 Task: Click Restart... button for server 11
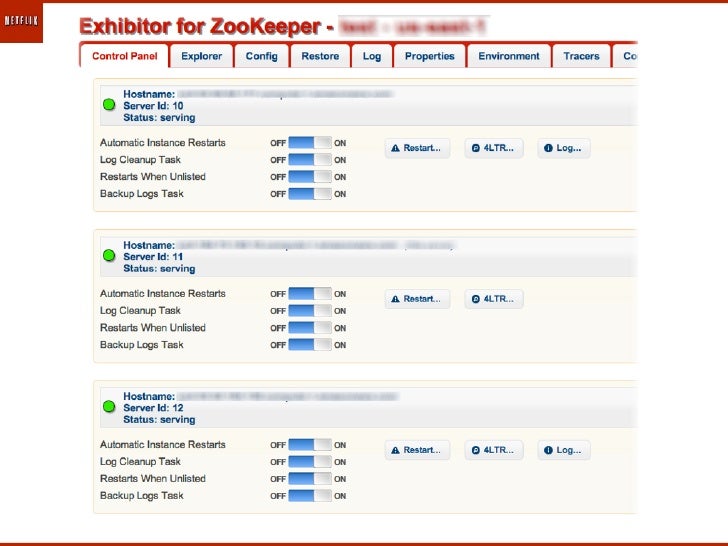click(417, 299)
